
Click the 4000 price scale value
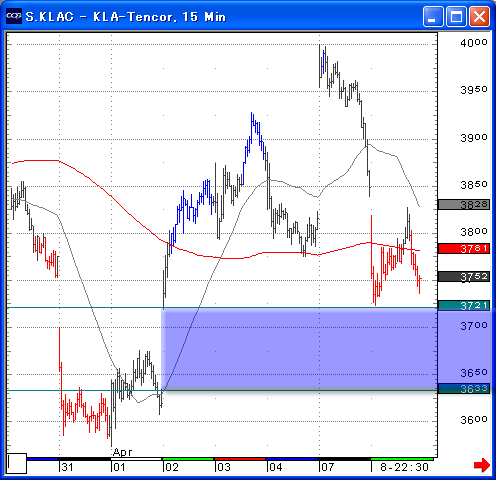click(474, 42)
